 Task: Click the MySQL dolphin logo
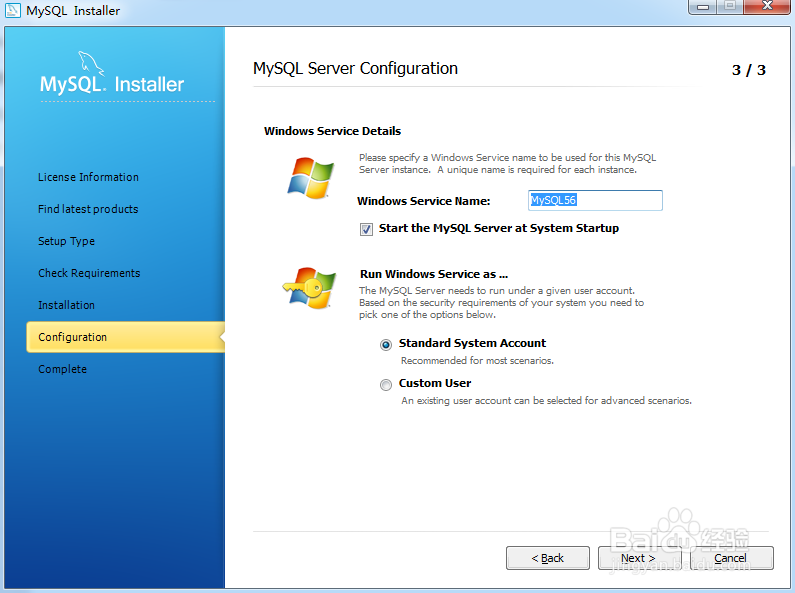(x=91, y=63)
